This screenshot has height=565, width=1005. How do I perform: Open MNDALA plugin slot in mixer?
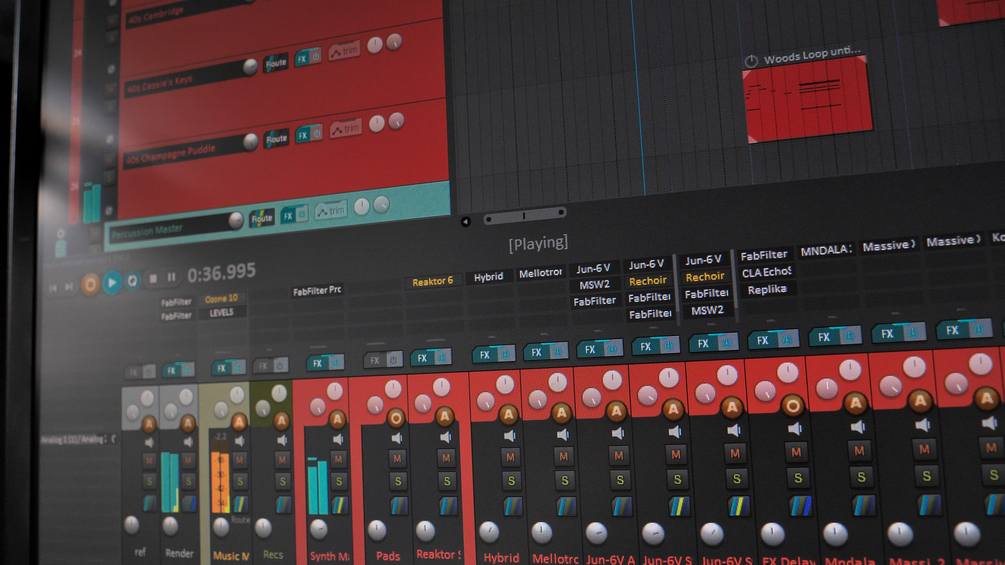tap(826, 250)
